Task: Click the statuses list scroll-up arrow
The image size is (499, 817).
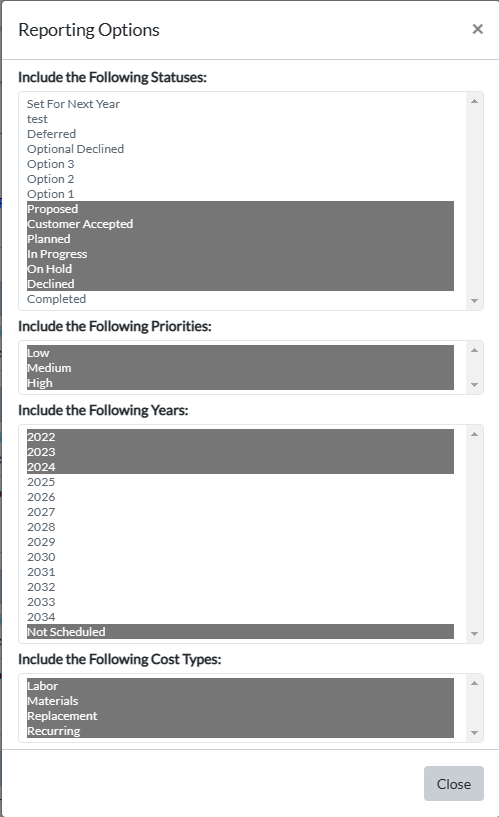Action: [474, 101]
